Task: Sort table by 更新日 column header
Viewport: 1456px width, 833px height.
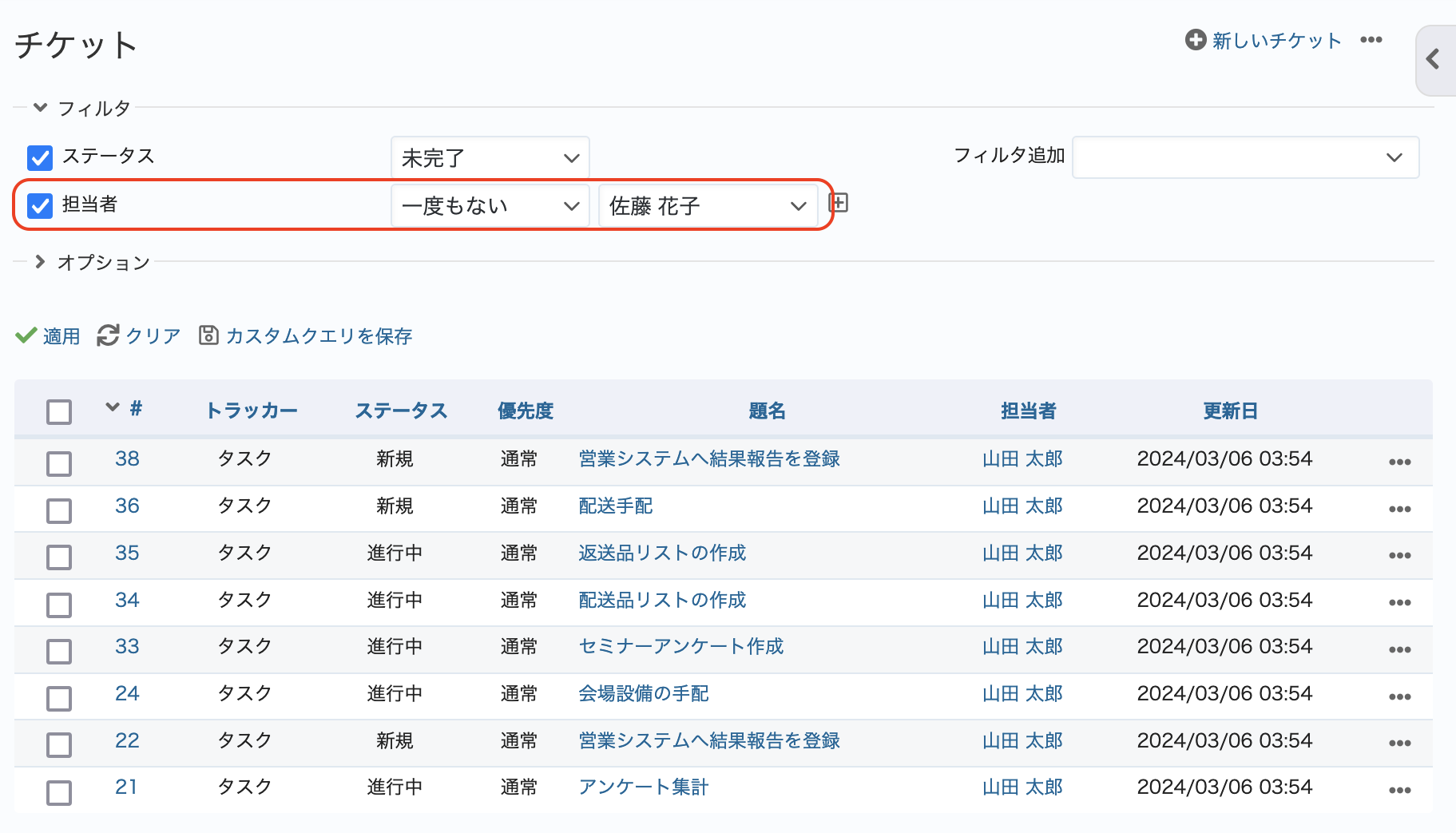Action: pos(1230,411)
